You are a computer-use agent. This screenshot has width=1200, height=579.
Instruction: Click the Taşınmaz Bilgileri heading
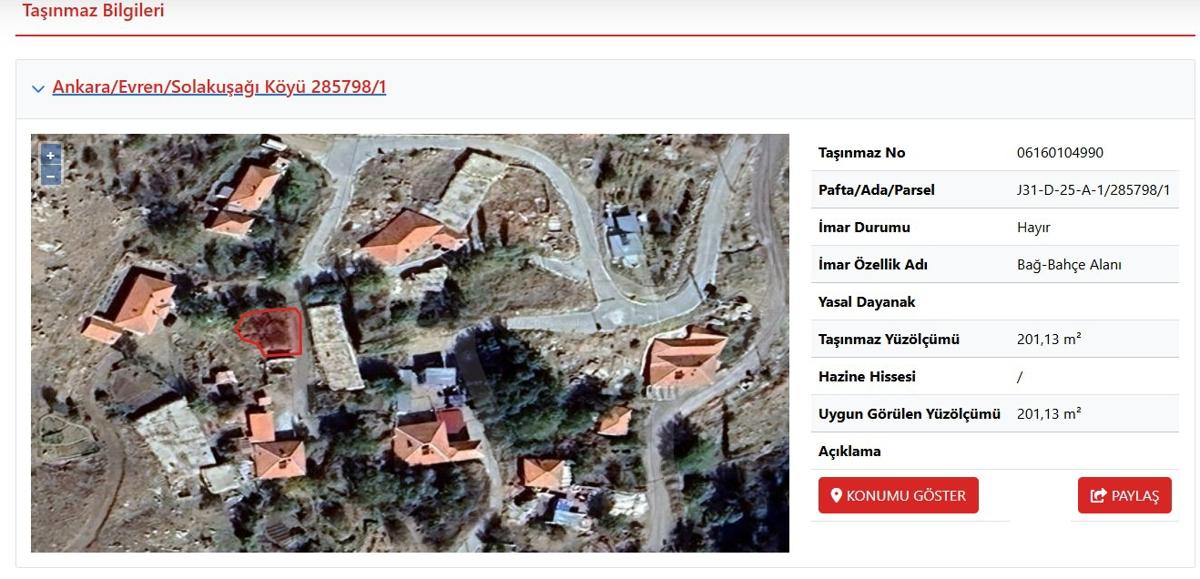point(93,12)
